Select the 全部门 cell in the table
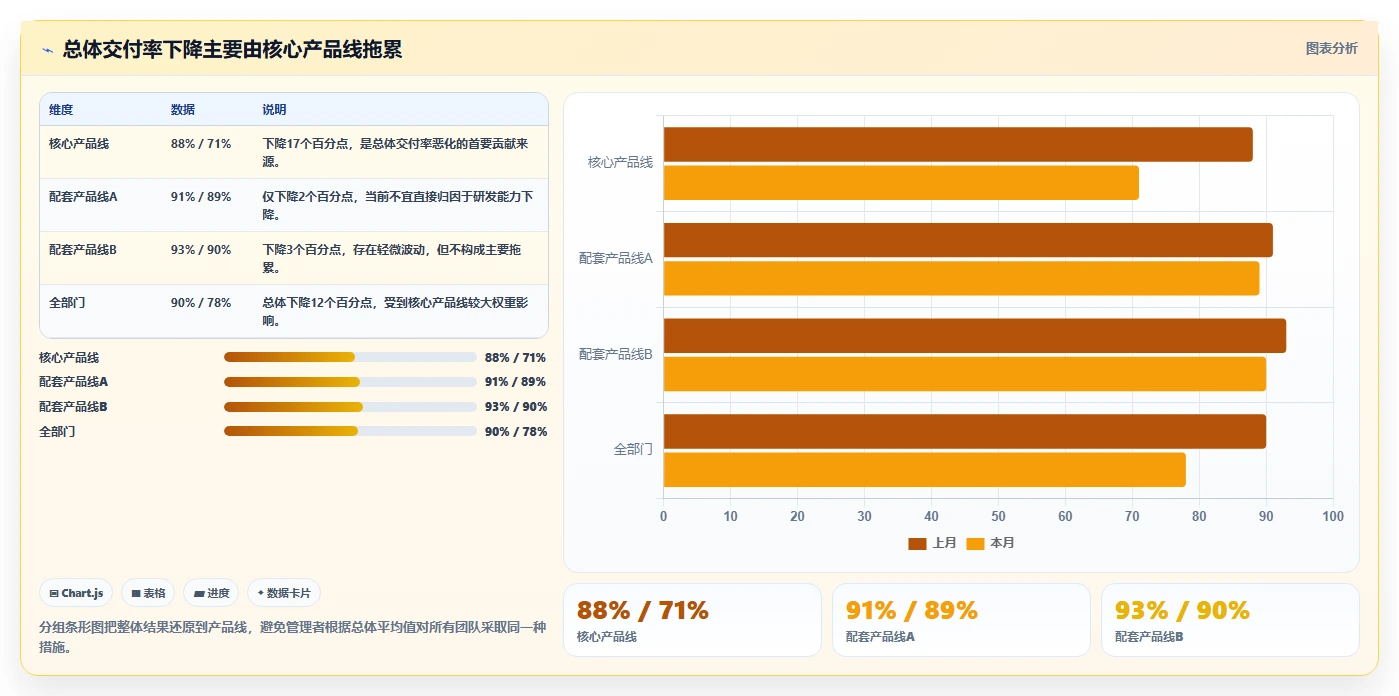The height and width of the screenshot is (696, 1399). (x=67, y=303)
